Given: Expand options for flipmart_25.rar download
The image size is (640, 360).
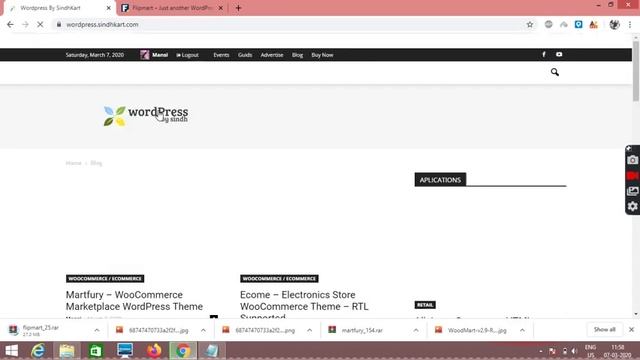Looking at the screenshot, I should (x=97, y=330).
